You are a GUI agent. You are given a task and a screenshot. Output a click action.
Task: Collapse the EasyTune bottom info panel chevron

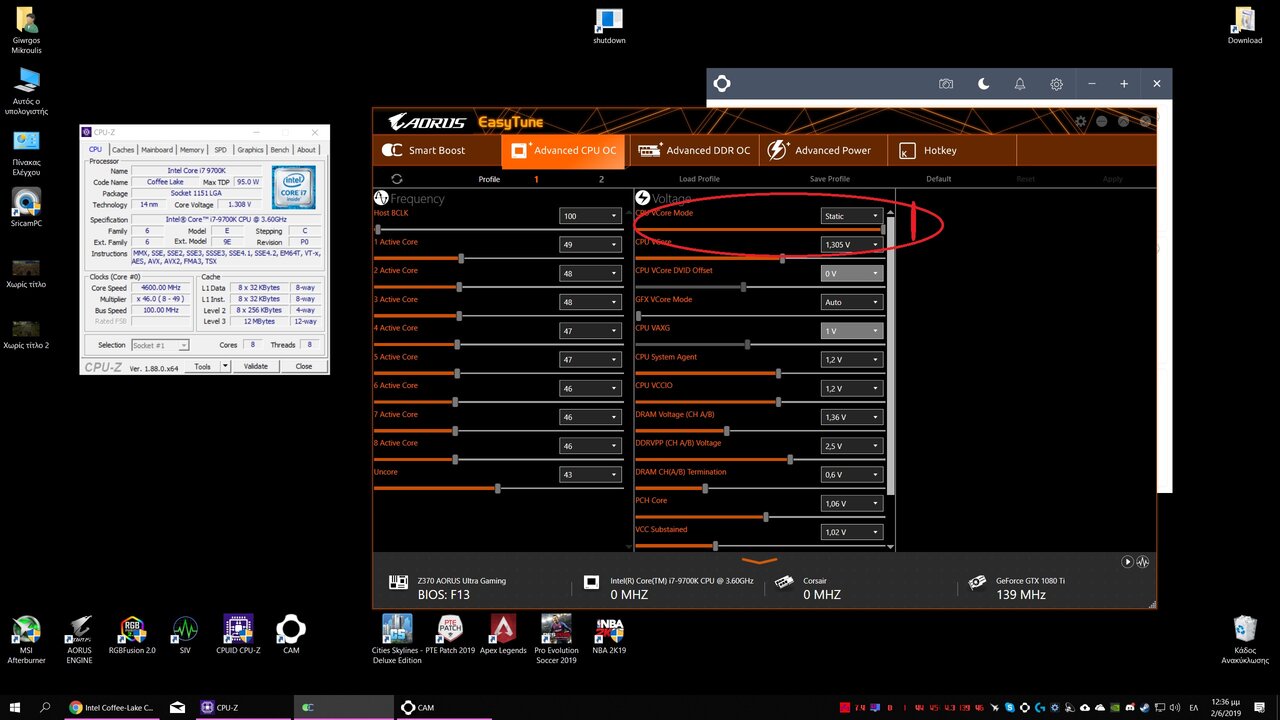point(760,561)
